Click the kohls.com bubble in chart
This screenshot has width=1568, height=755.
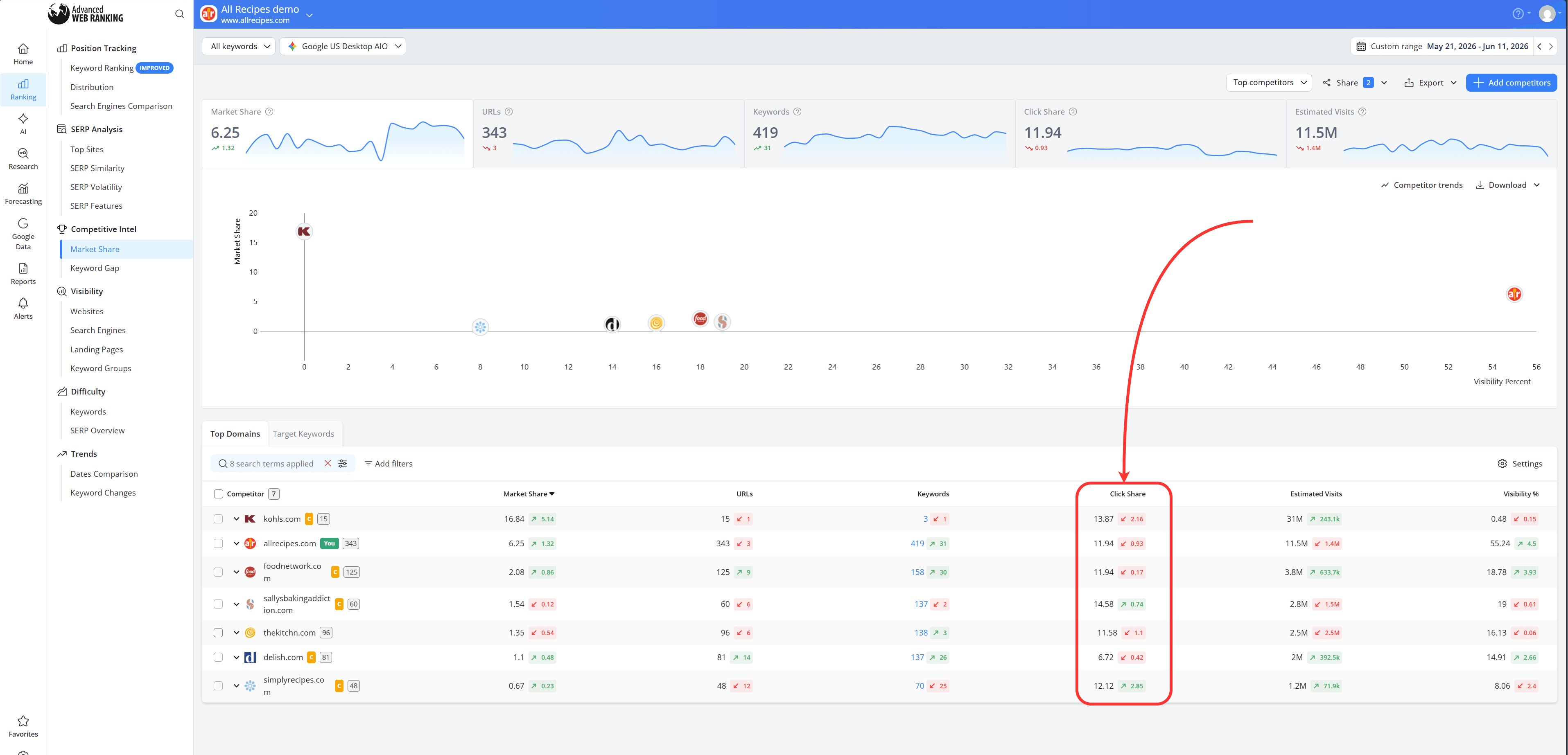coord(304,231)
